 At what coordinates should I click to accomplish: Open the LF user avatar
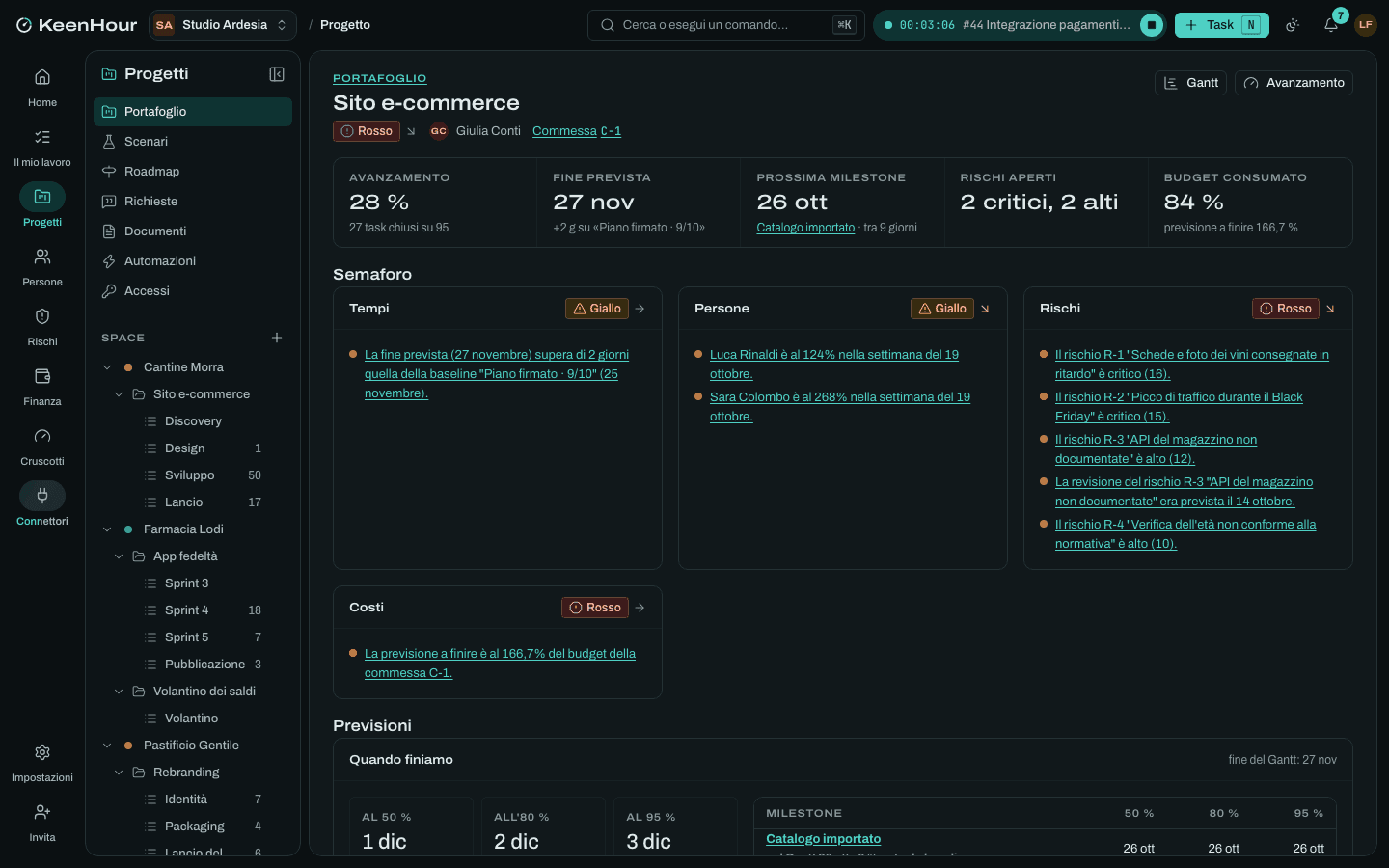(1366, 25)
